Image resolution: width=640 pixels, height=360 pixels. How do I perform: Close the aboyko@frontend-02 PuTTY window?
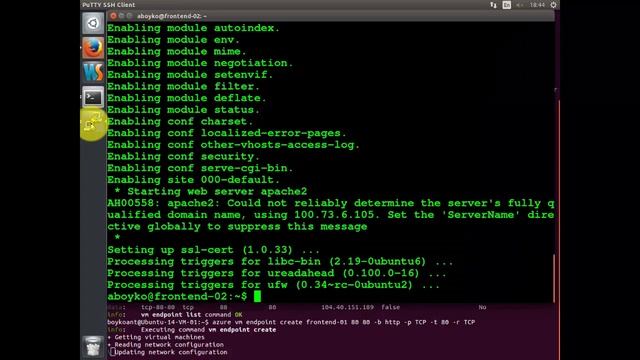113,16
